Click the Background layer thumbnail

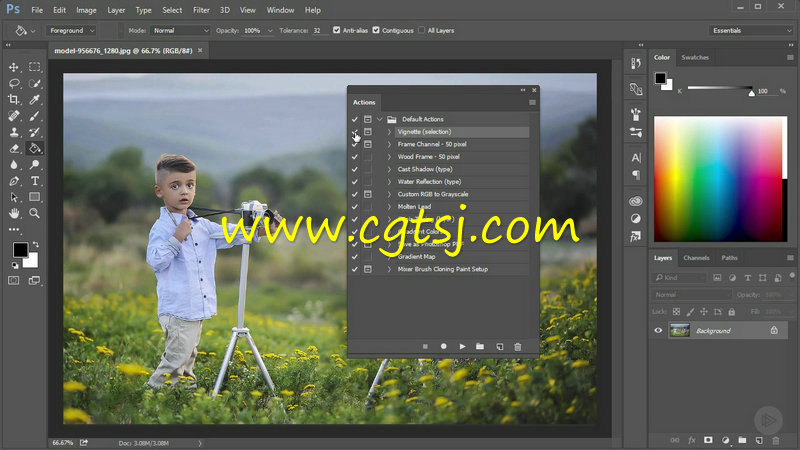click(680, 331)
